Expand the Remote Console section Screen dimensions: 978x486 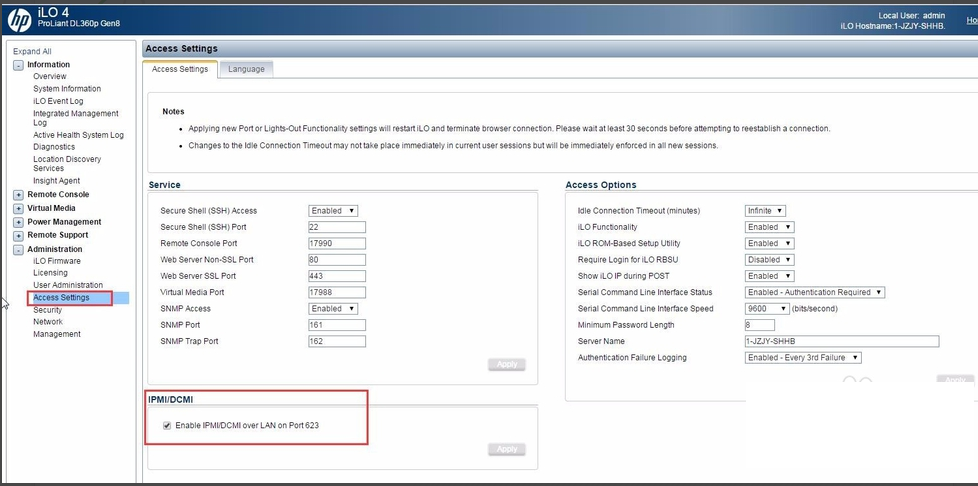pyautogui.click(x=19, y=195)
